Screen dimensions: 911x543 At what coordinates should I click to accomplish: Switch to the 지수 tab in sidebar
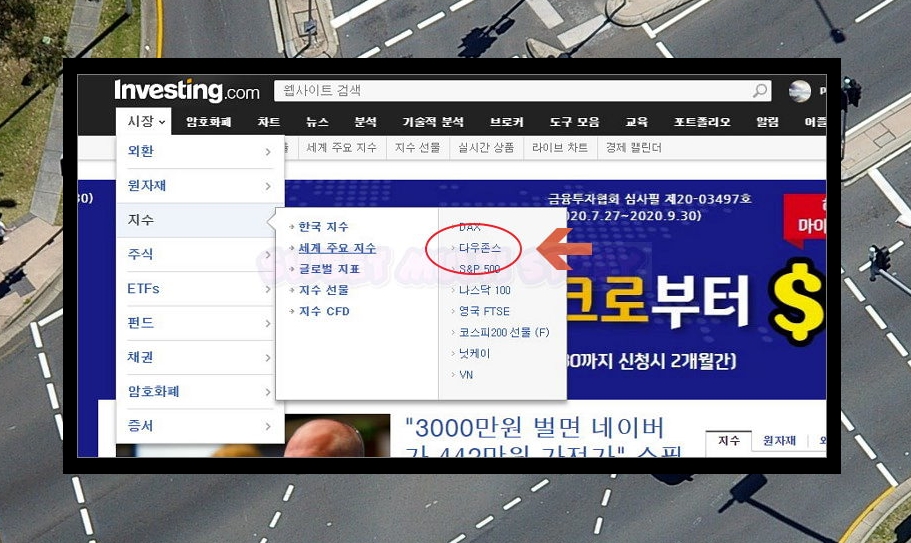pos(729,441)
